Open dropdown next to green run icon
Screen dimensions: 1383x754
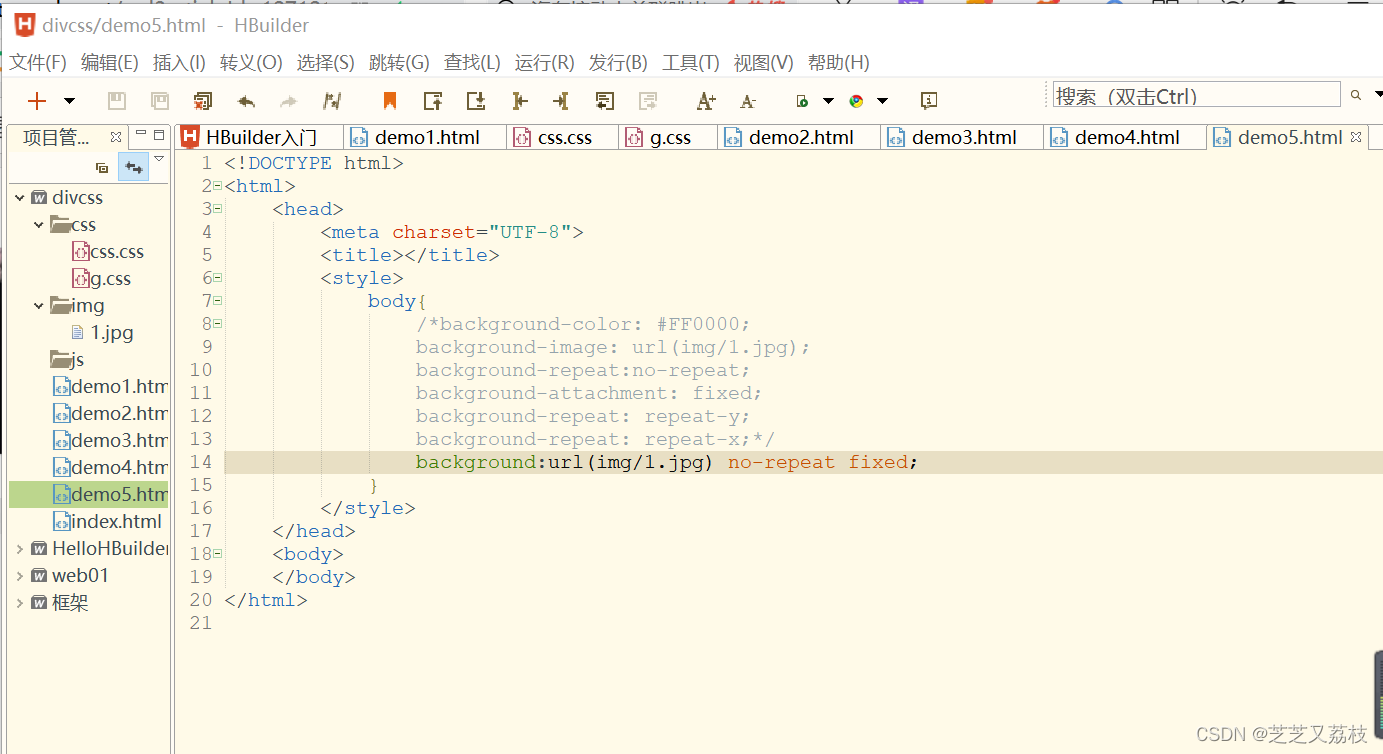tap(828, 101)
